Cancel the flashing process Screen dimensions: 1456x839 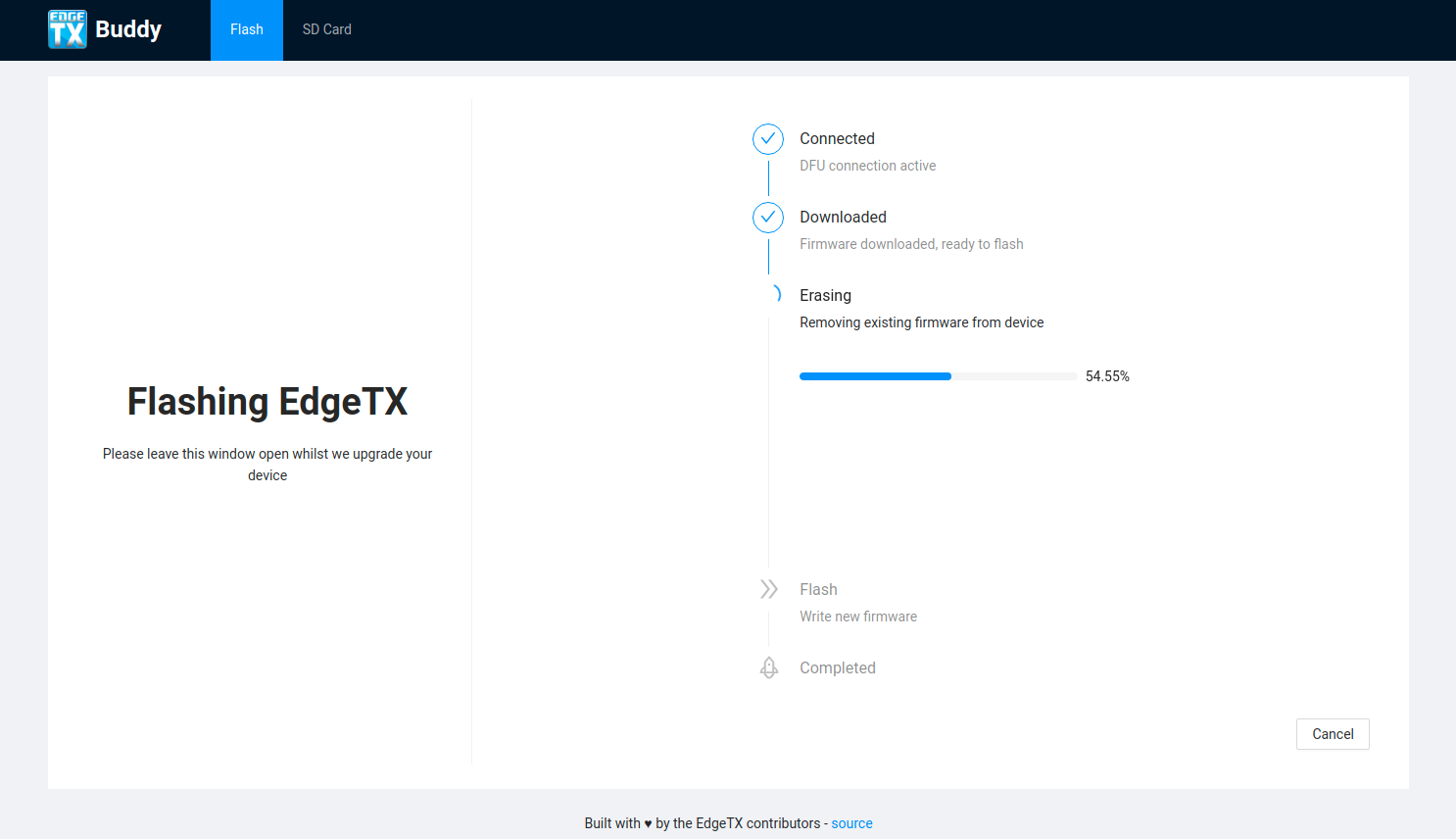[x=1333, y=734]
